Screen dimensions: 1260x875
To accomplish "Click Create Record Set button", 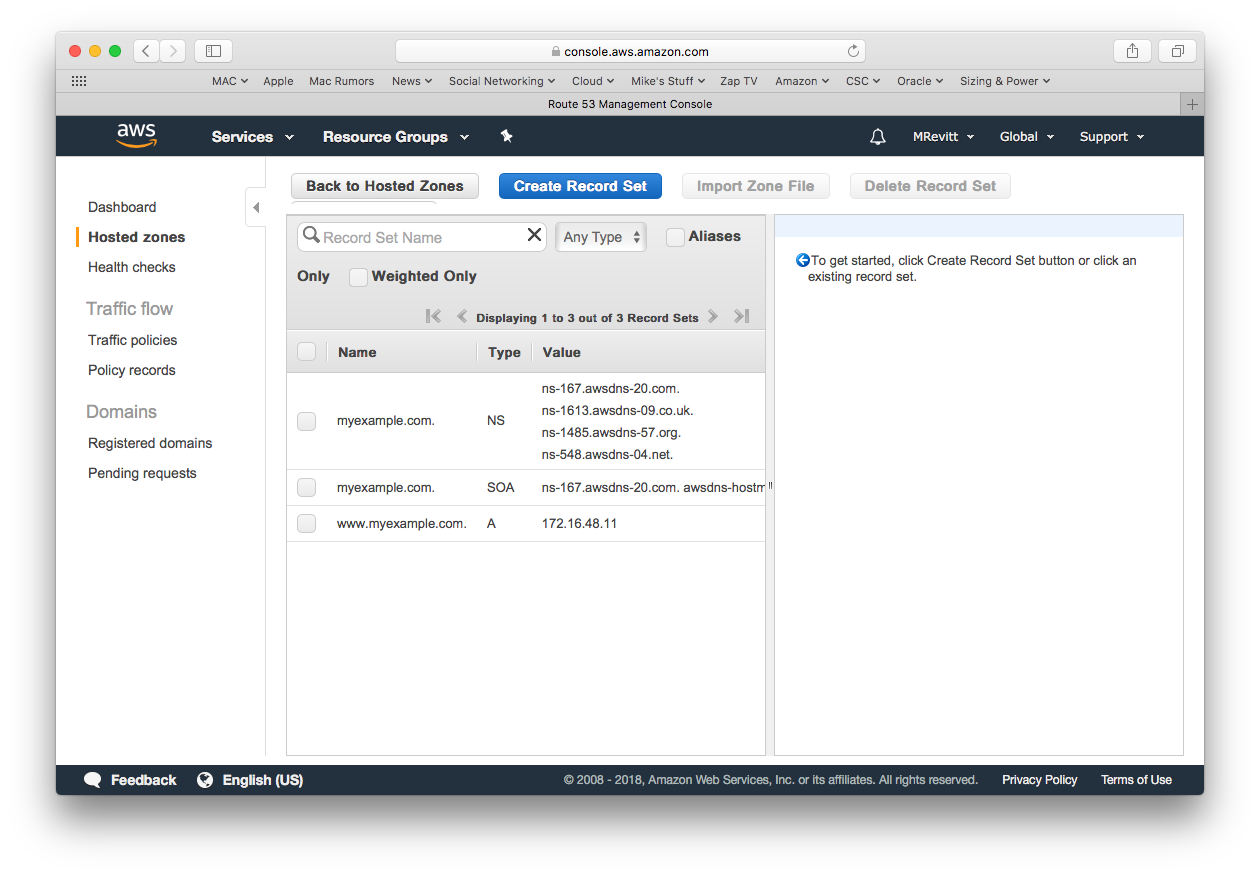I will pyautogui.click(x=580, y=186).
